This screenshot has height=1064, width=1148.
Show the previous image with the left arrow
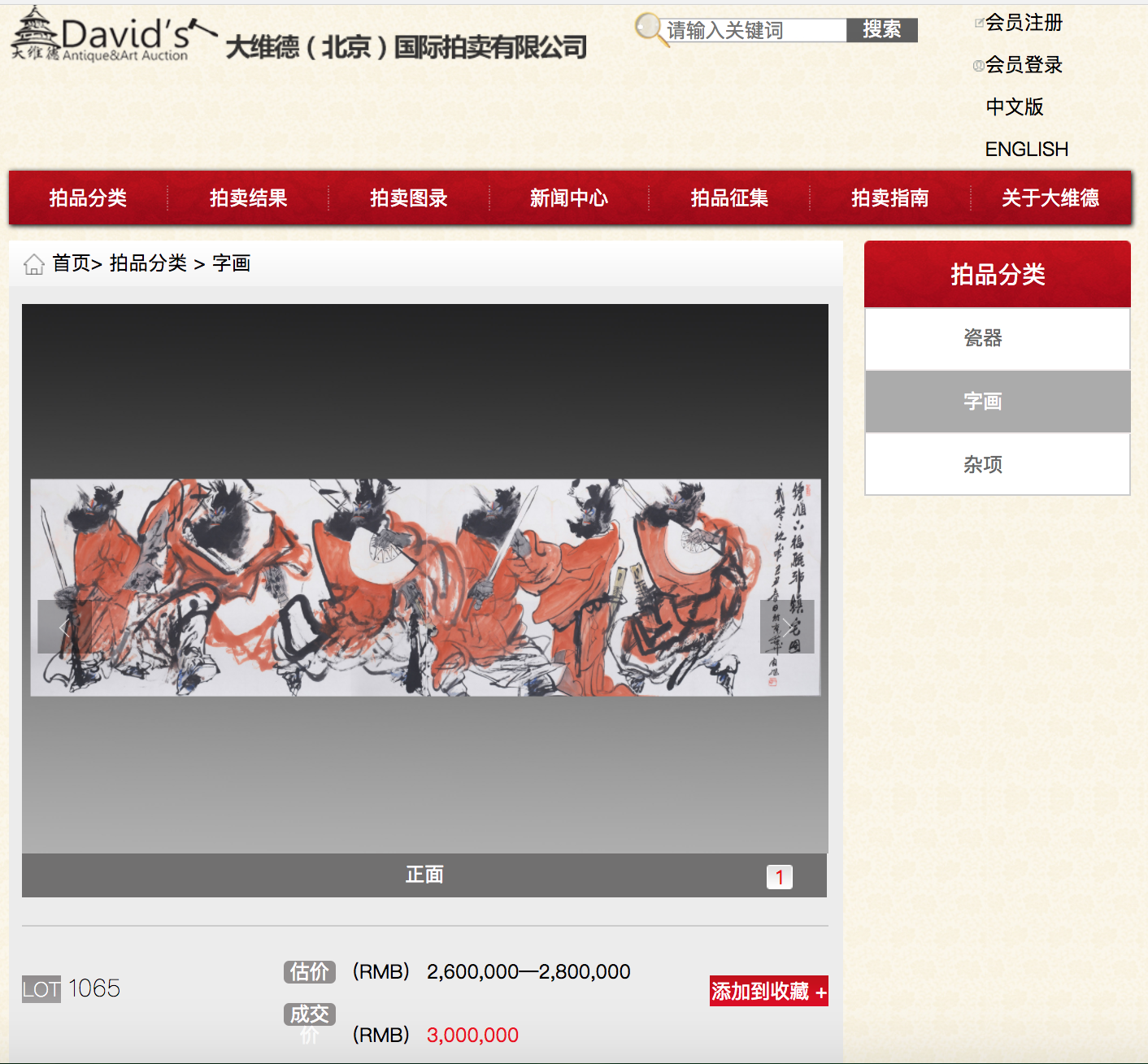point(64,627)
